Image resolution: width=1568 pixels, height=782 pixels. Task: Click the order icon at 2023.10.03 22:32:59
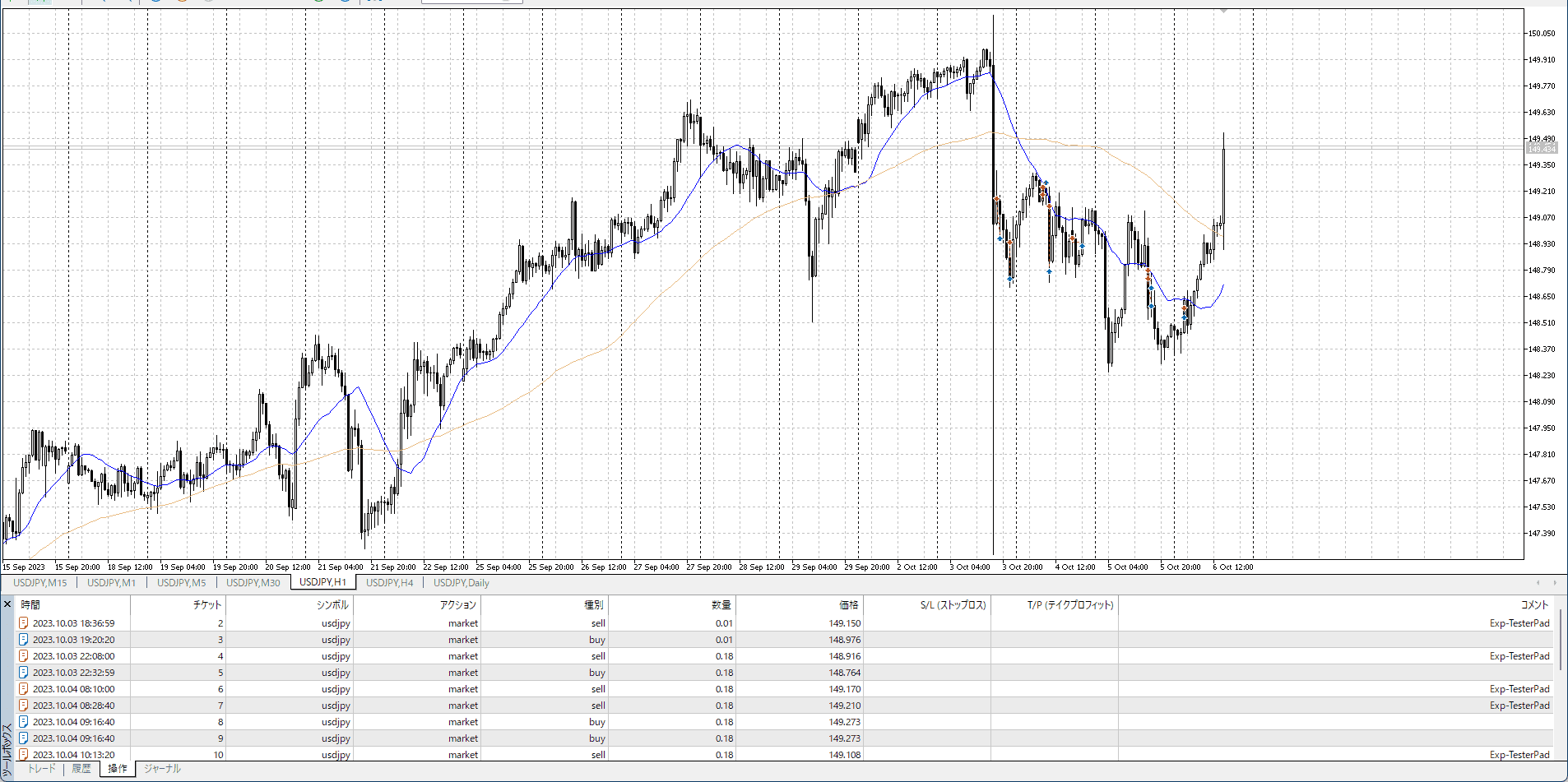pyautogui.click(x=24, y=673)
